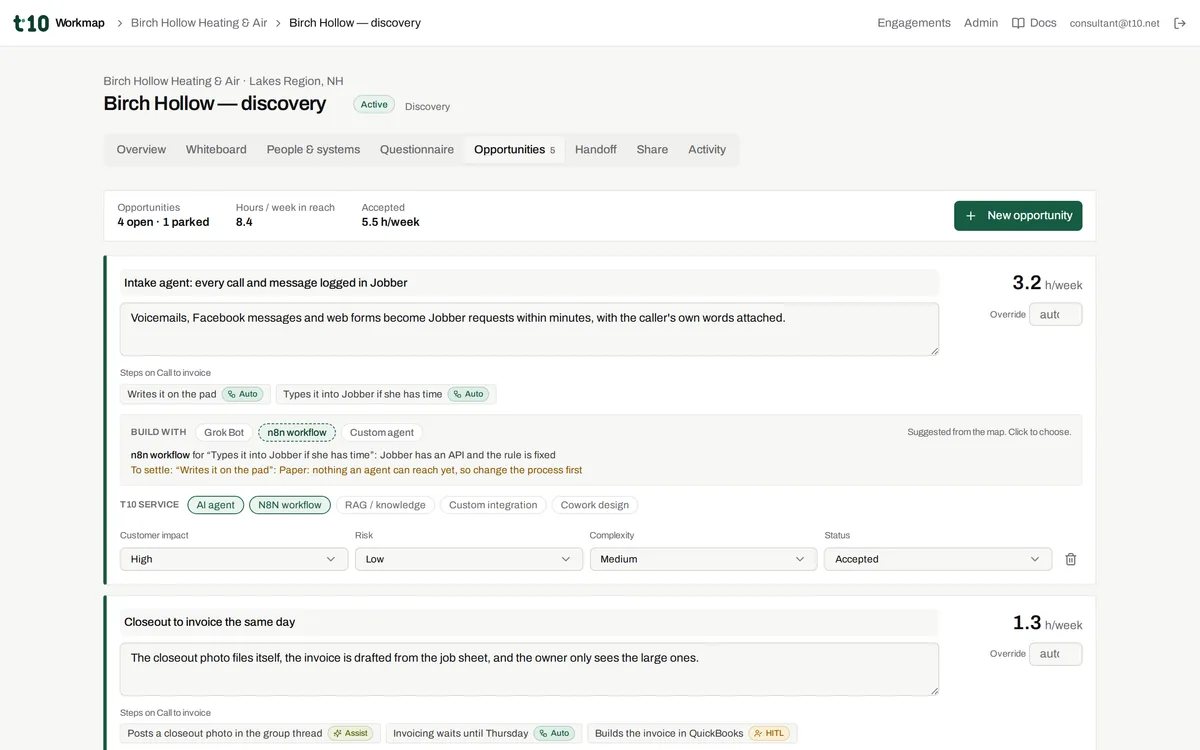Go to the Admin page
Image resolution: width=1200 pixels, height=750 pixels.
tap(981, 23)
